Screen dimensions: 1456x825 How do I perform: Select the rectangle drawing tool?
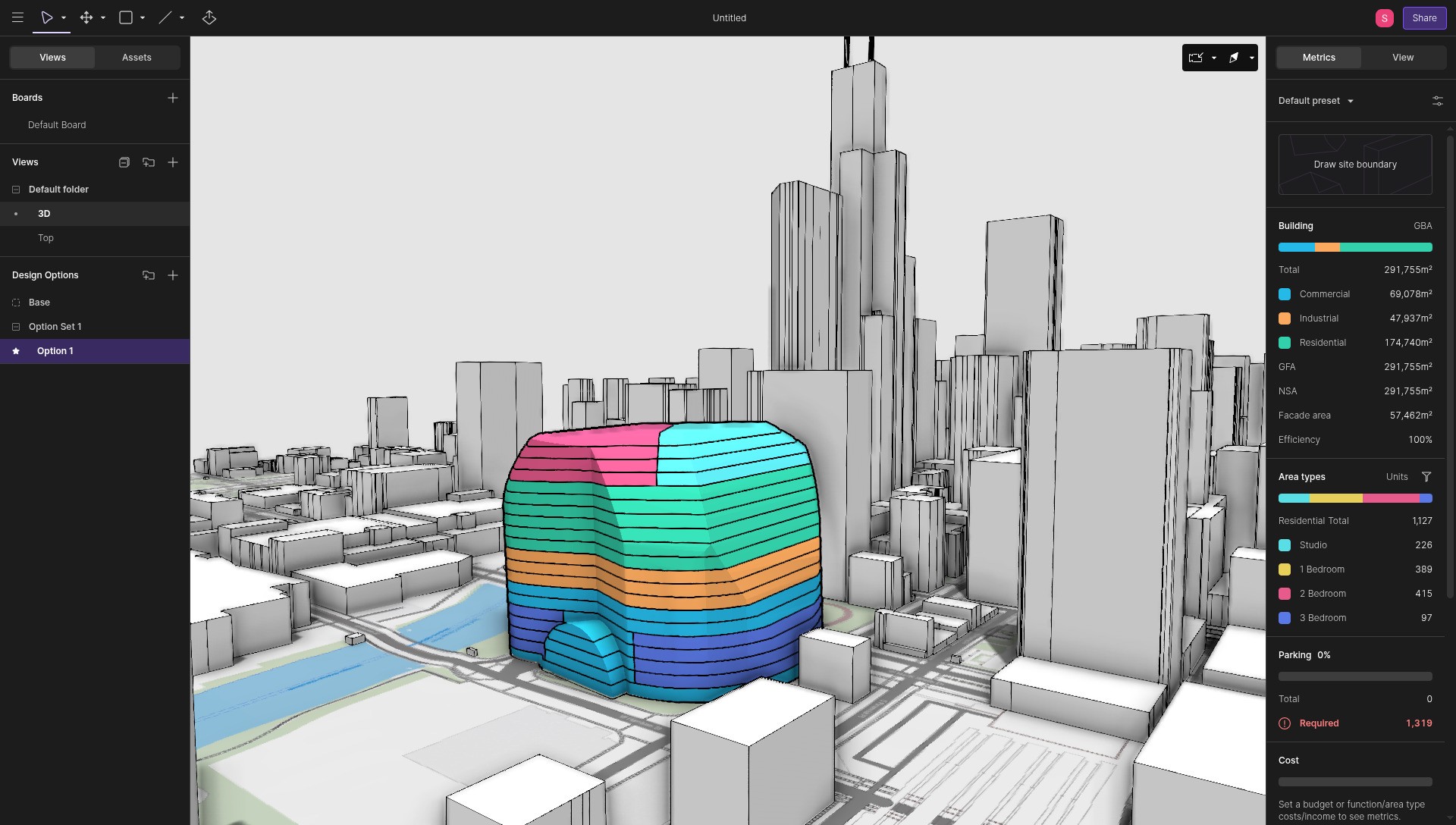tap(126, 17)
